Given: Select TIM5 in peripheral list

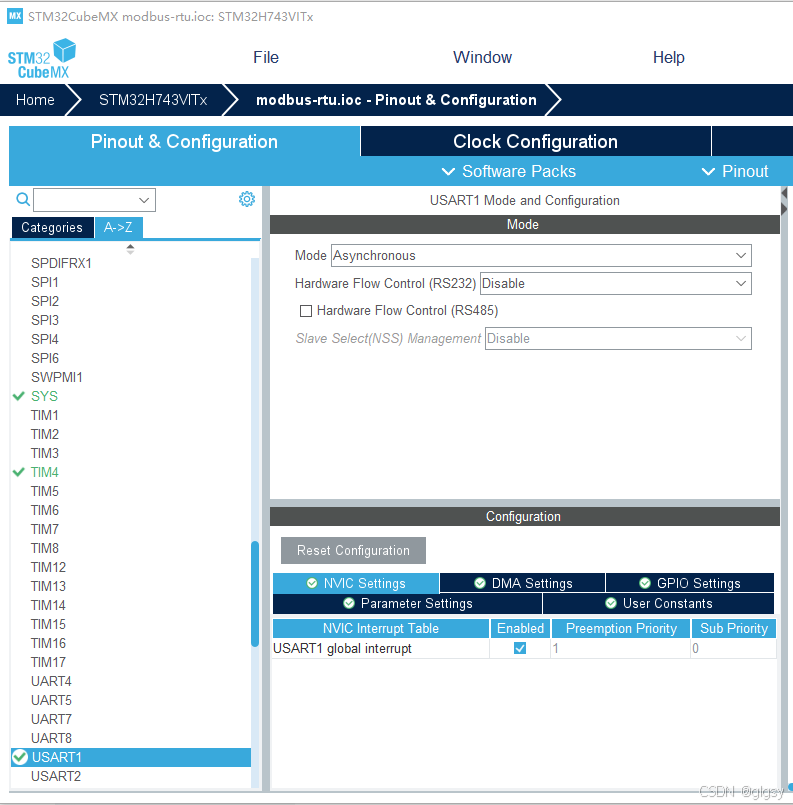Looking at the screenshot, I should tap(45, 491).
